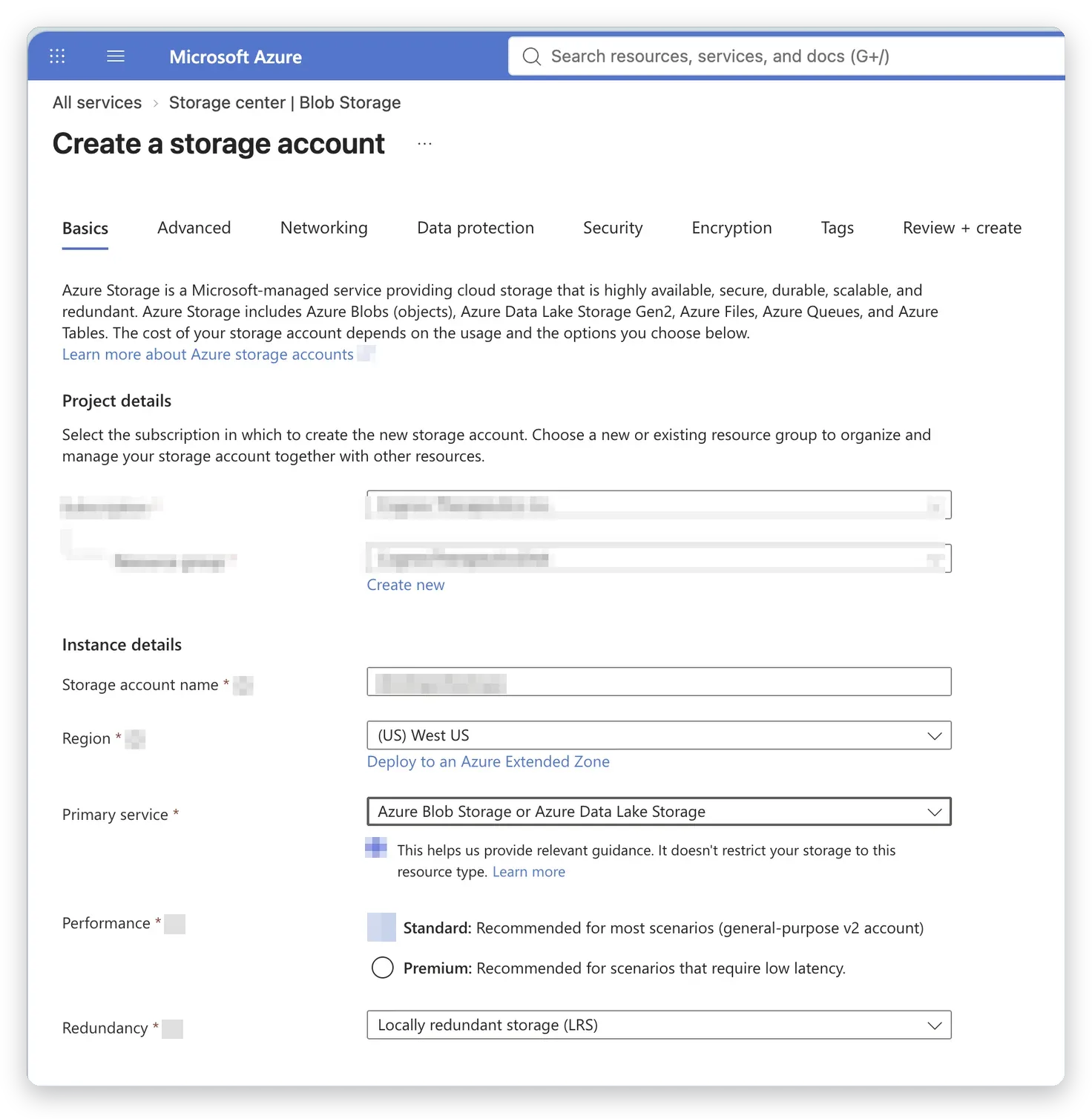The height and width of the screenshot is (1119, 1092).
Task: Open Learn more about Azure storage accounts
Action: click(x=208, y=355)
